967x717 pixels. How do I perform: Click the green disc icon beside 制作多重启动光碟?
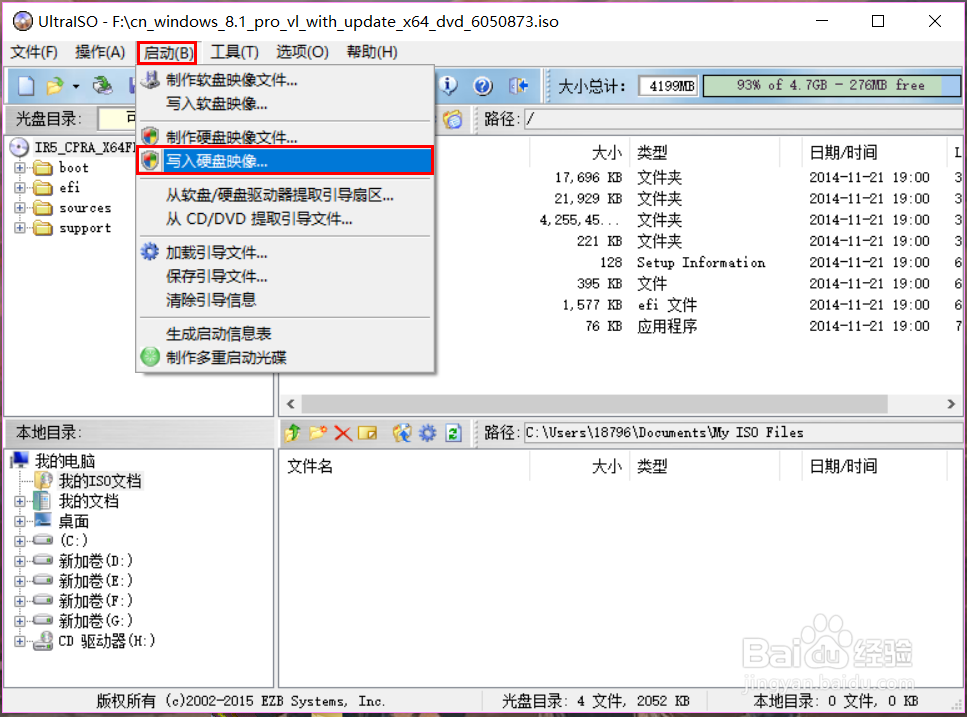[x=150, y=357]
